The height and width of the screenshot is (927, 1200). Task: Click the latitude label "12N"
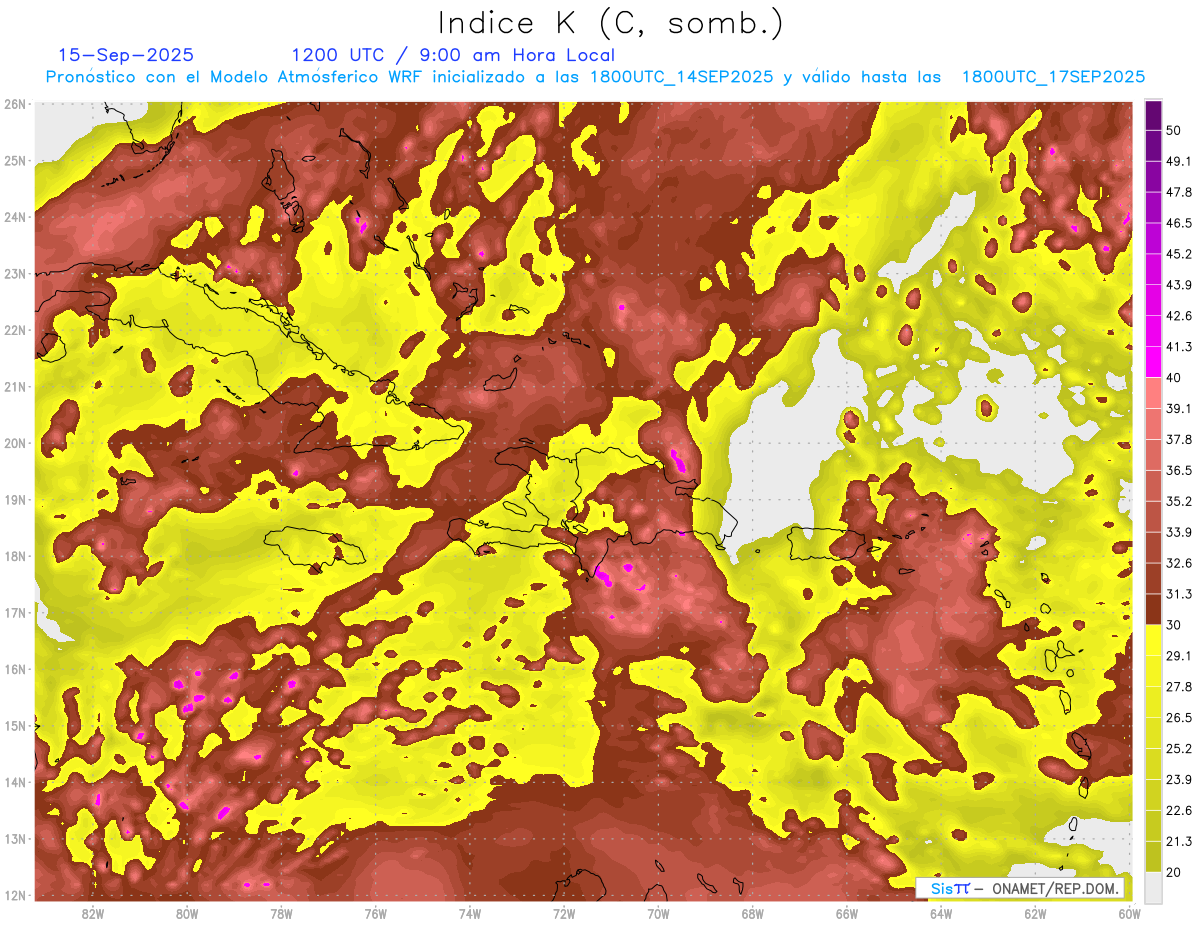(15, 895)
